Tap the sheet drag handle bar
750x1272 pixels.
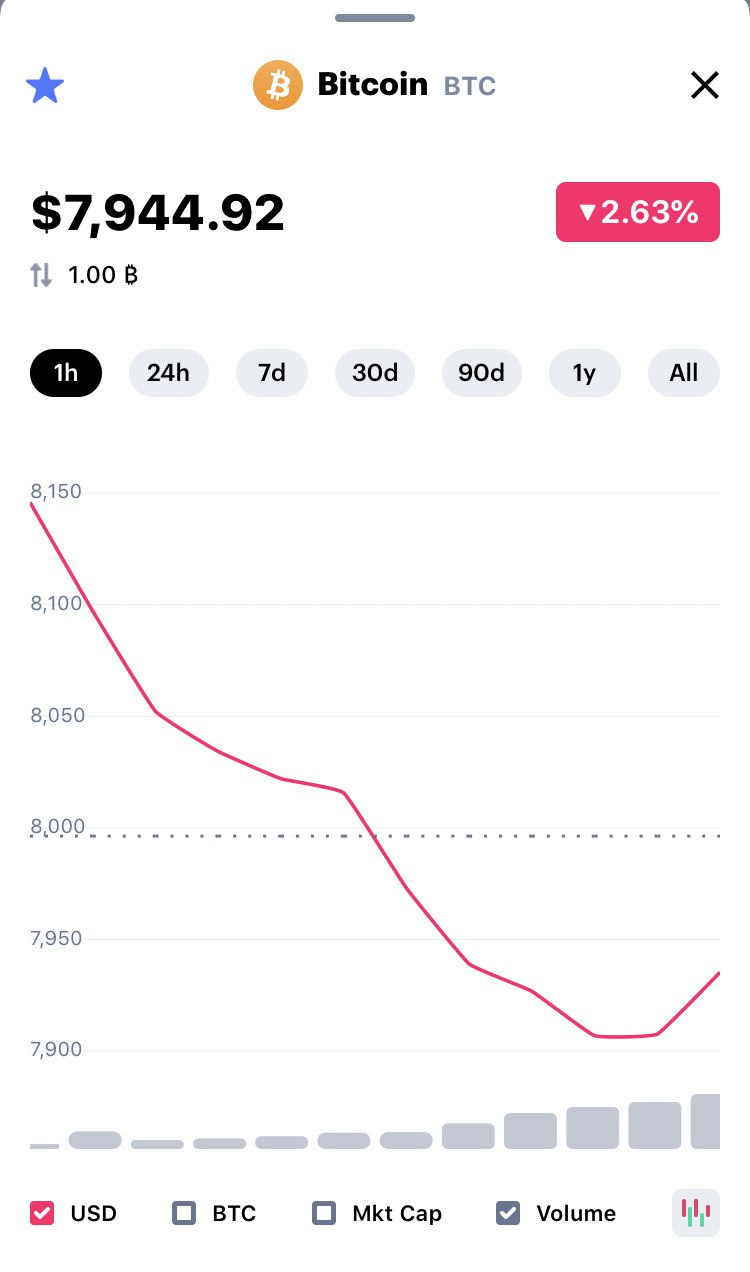[x=375, y=18]
